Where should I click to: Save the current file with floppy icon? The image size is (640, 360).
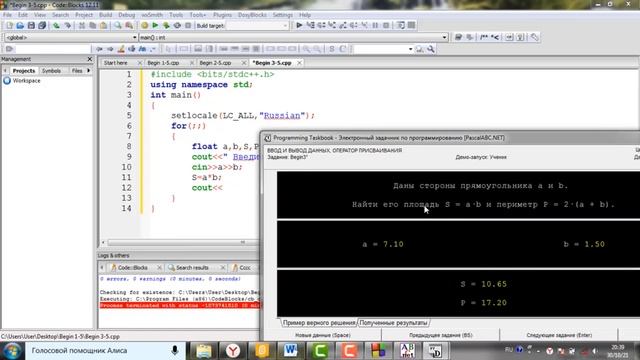(x=31, y=25)
